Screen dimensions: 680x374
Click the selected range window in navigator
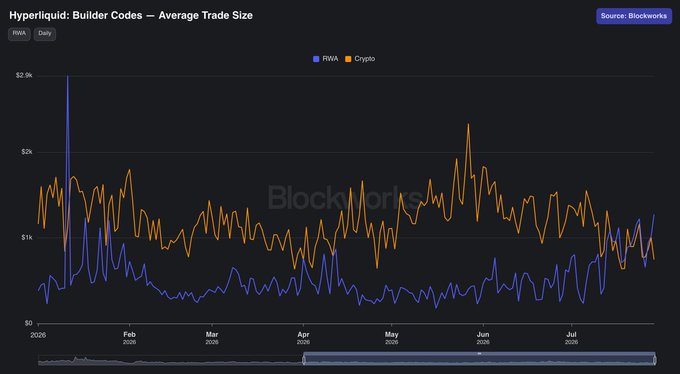click(479, 360)
